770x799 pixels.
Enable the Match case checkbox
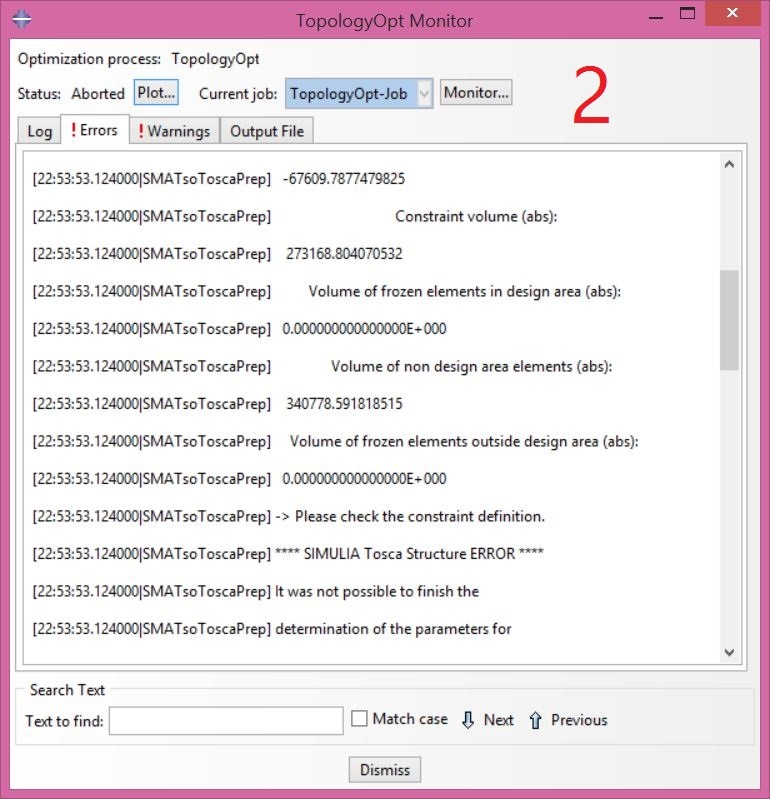coord(359,718)
